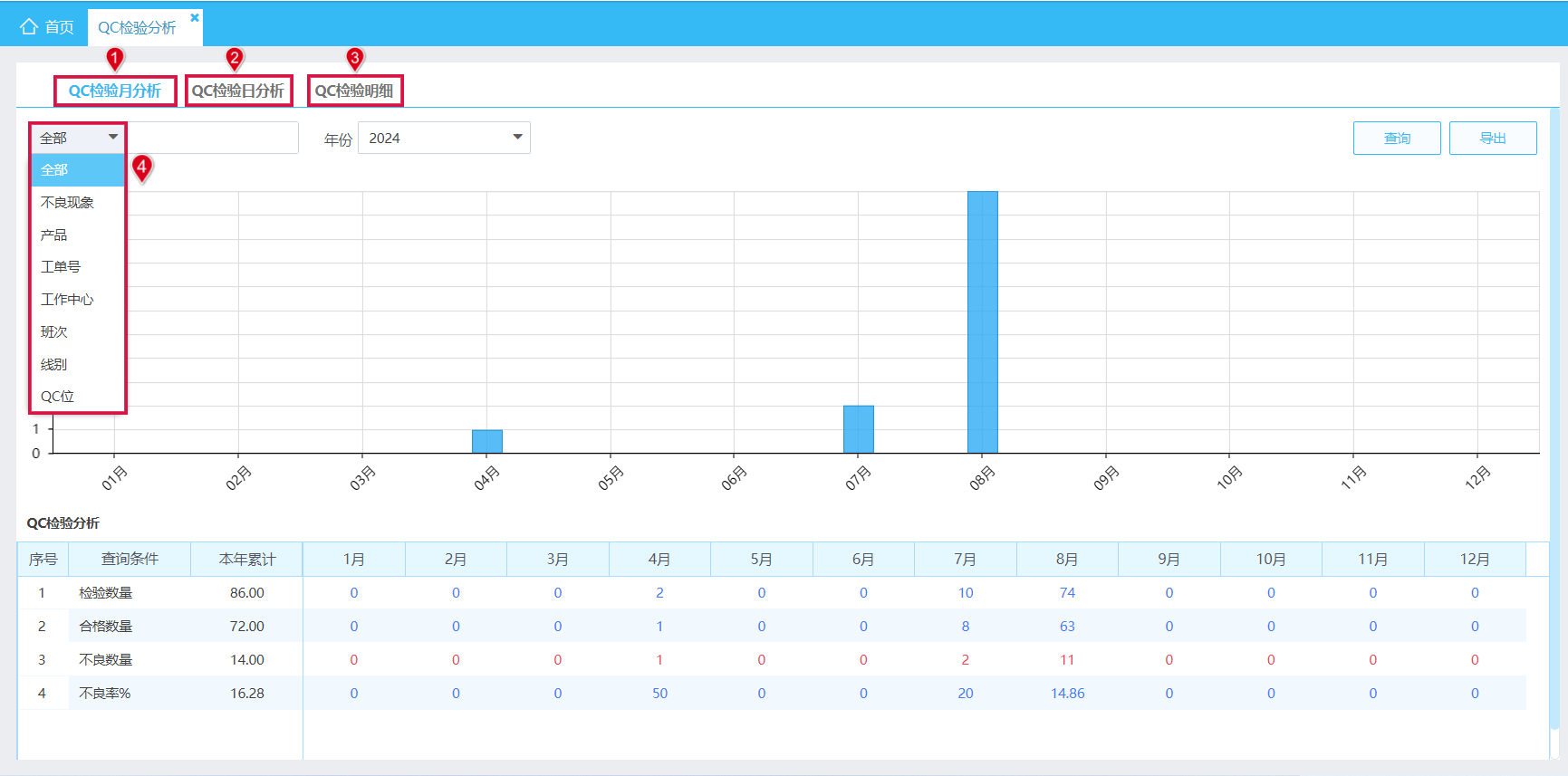Choose 工单号 in the filter list
The height and width of the screenshot is (776, 1568).
[x=78, y=267]
